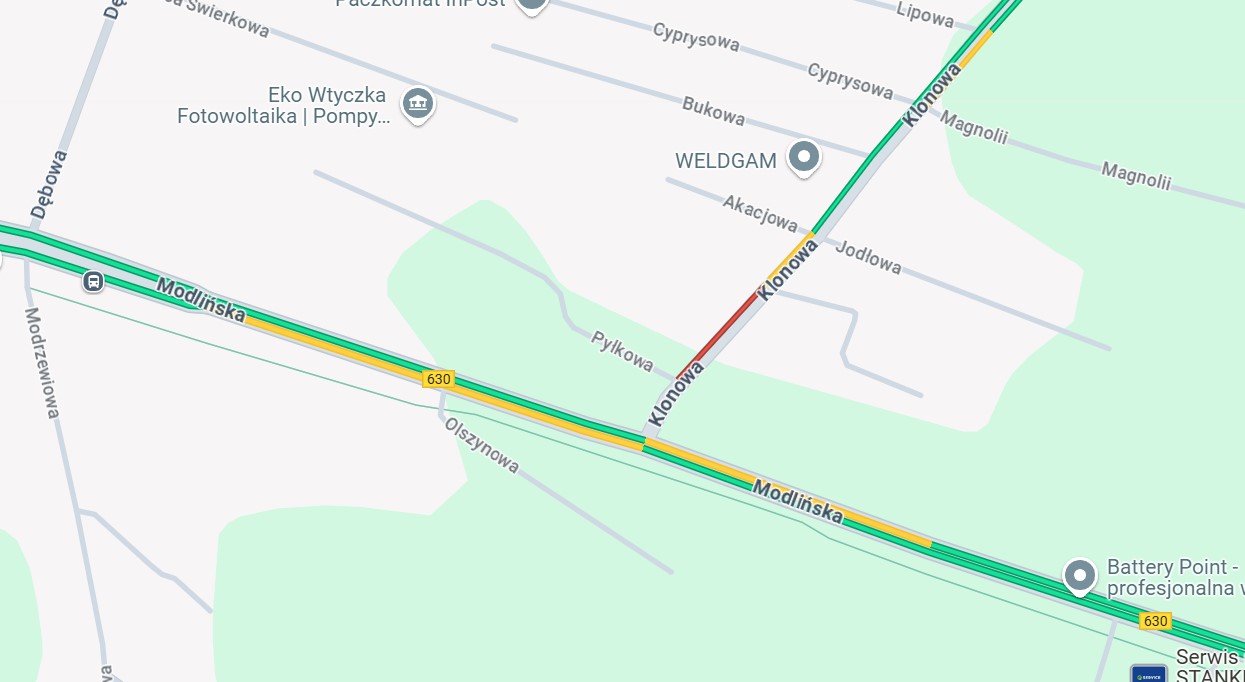
Task: Click the WELDGAM location pin icon
Action: click(x=804, y=158)
